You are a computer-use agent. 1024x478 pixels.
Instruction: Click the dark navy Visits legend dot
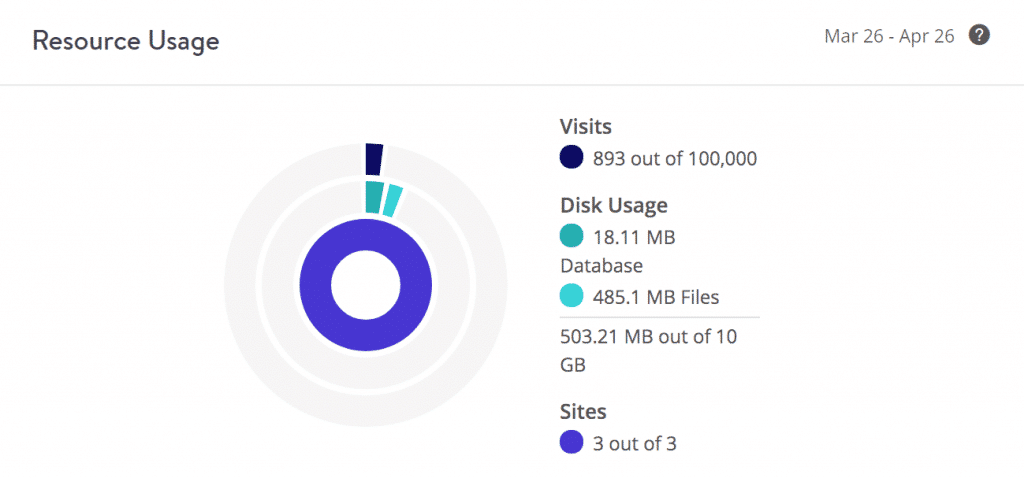(571, 158)
